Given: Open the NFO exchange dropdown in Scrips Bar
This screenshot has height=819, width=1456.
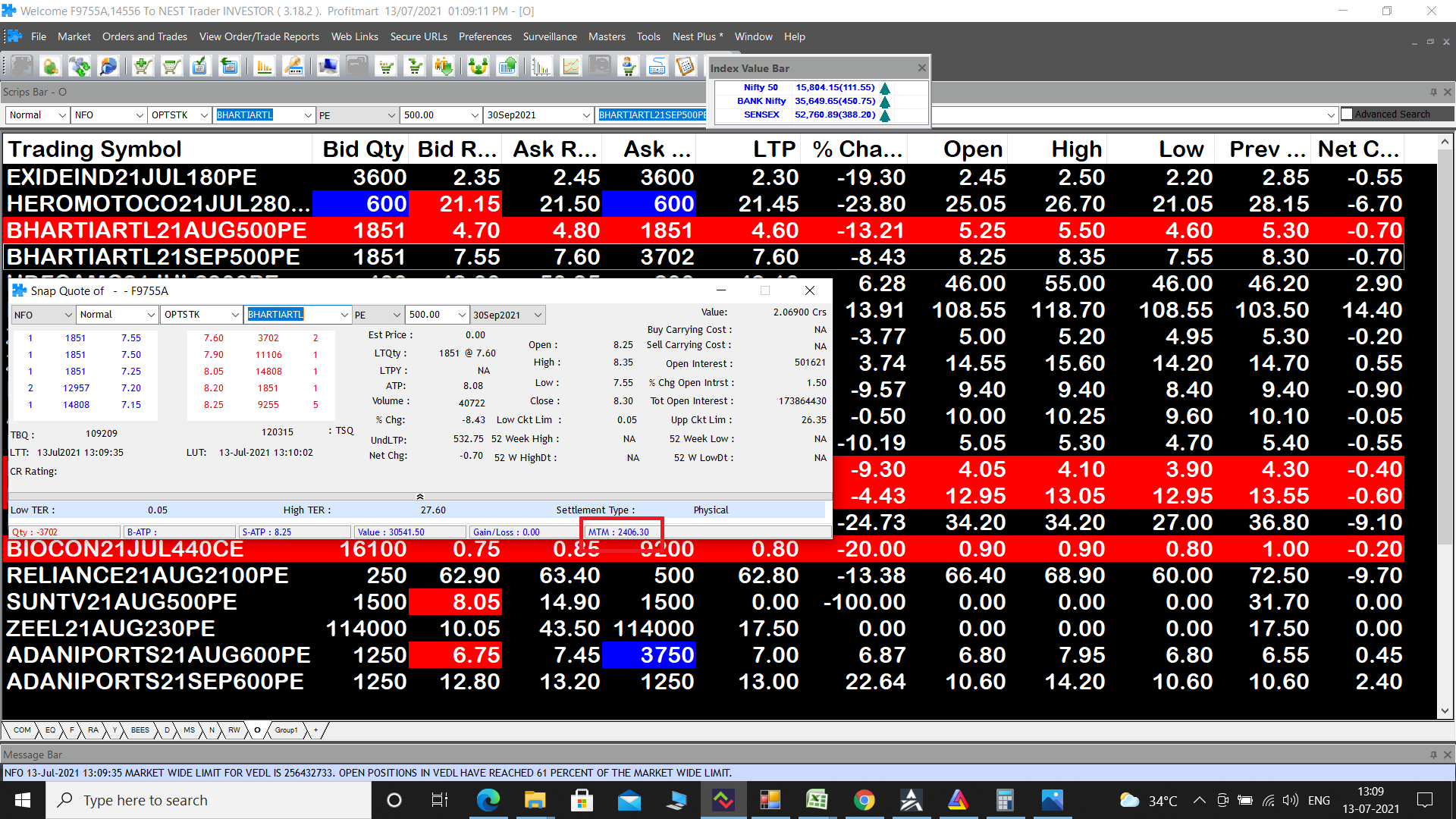Looking at the screenshot, I should pos(140,115).
